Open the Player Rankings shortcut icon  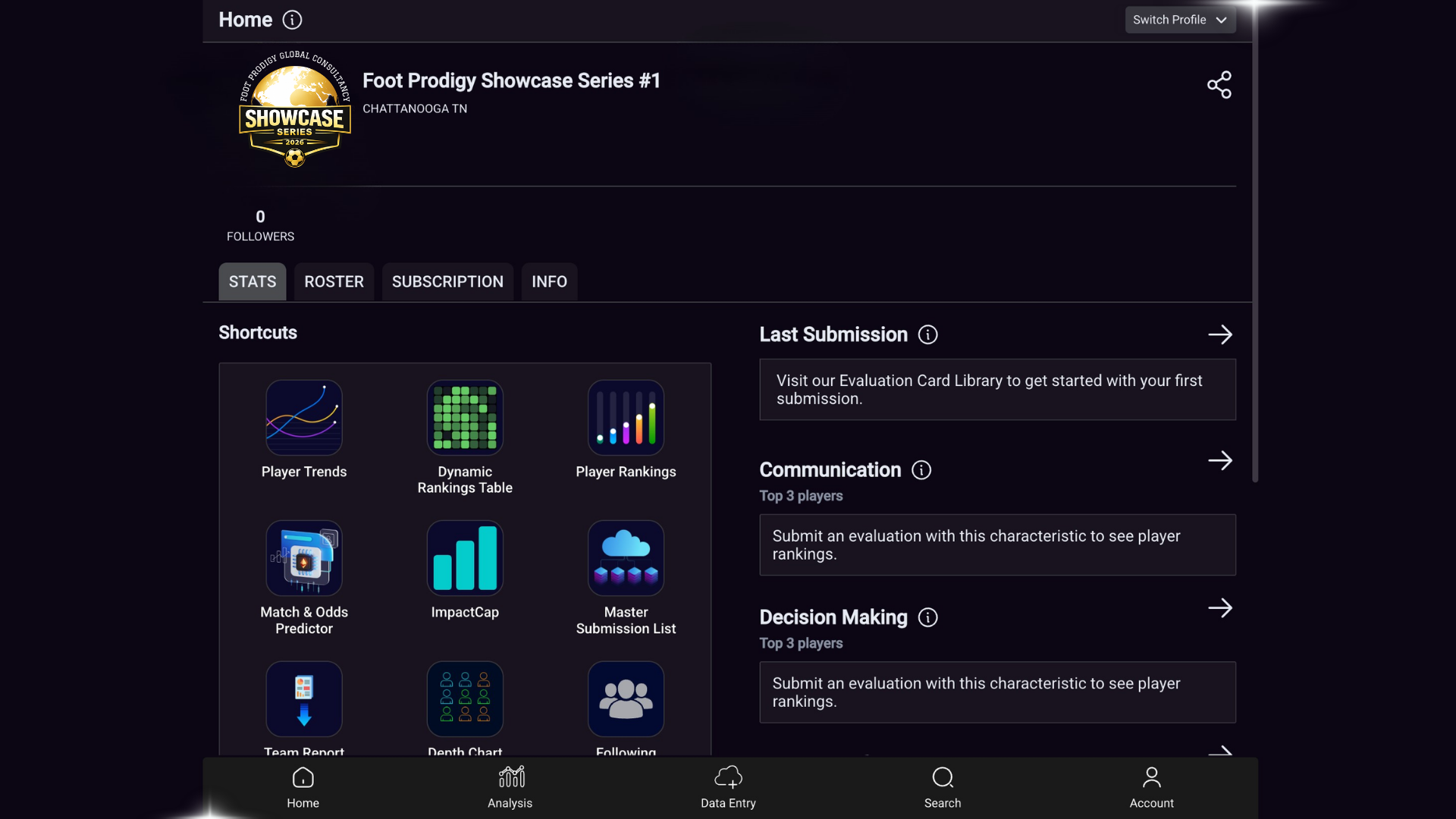626,418
